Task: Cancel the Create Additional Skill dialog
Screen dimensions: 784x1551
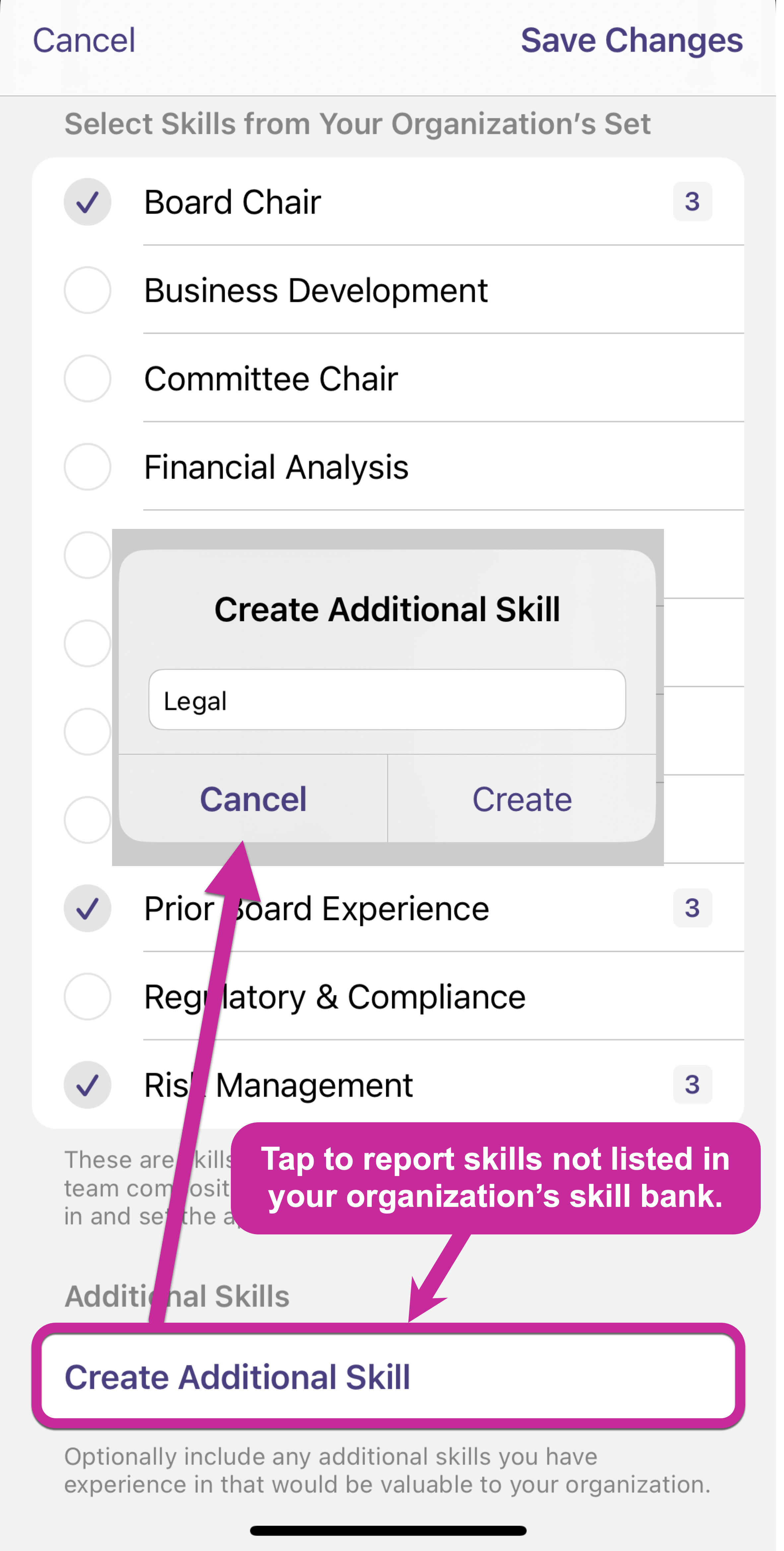Action: click(x=253, y=799)
